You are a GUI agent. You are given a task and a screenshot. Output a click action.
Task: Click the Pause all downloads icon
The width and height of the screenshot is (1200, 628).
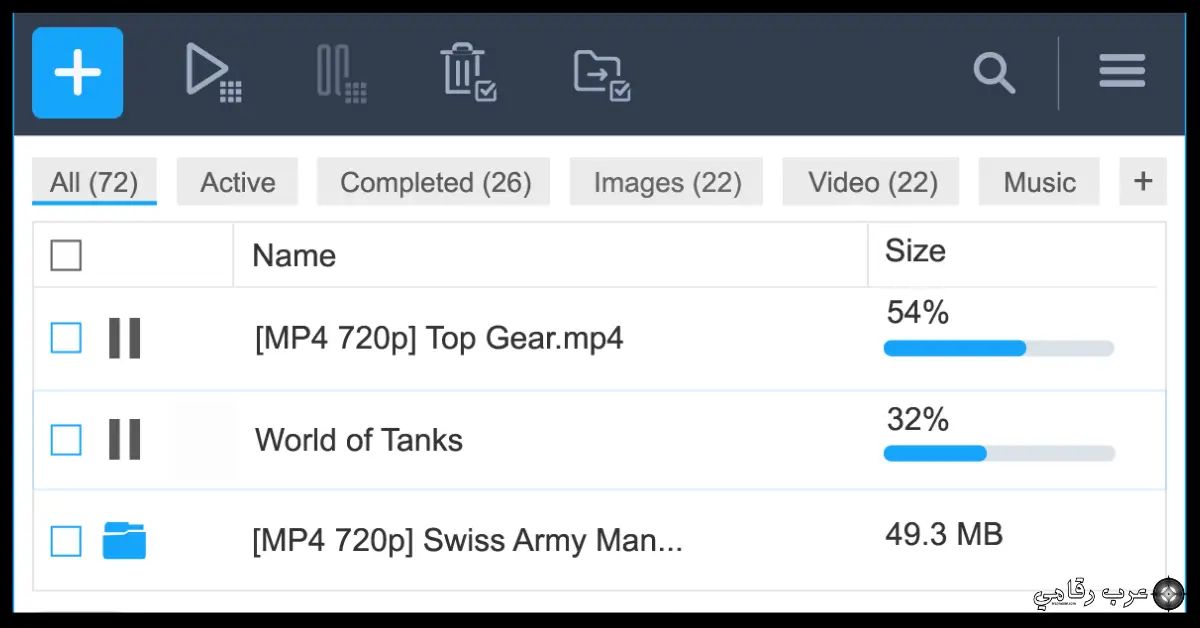[x=342, y=72]
